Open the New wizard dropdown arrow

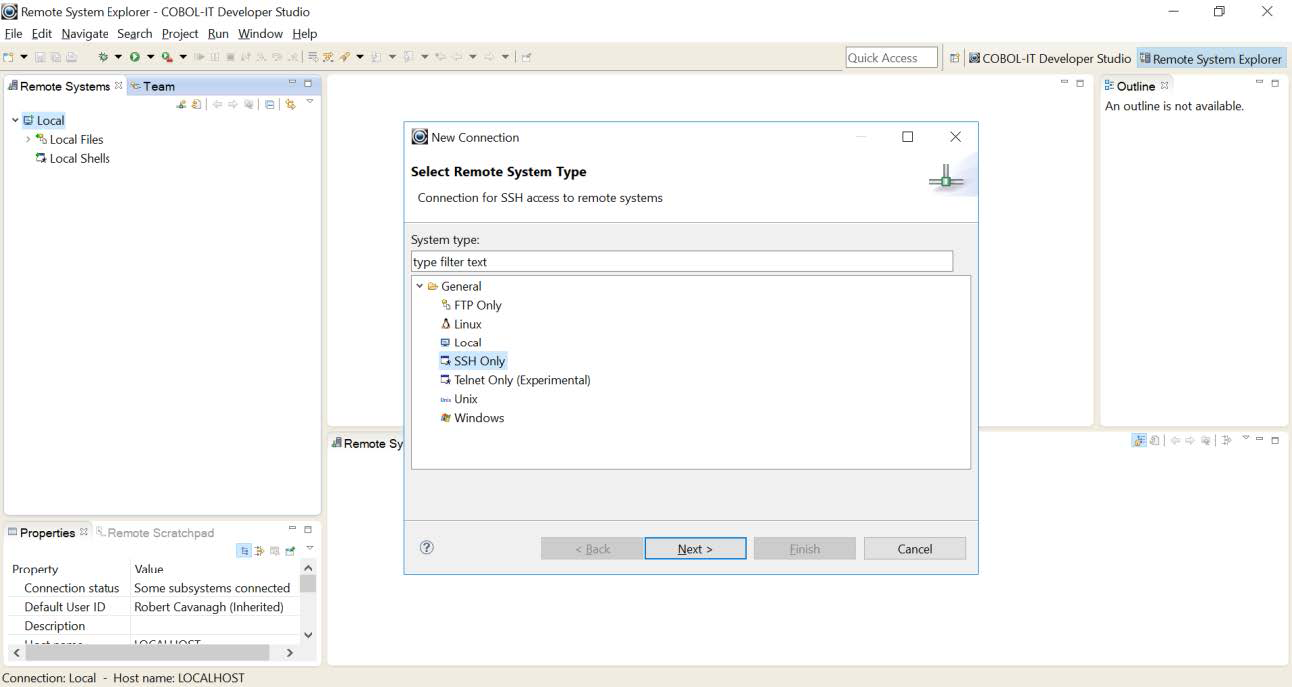(23, 57)
